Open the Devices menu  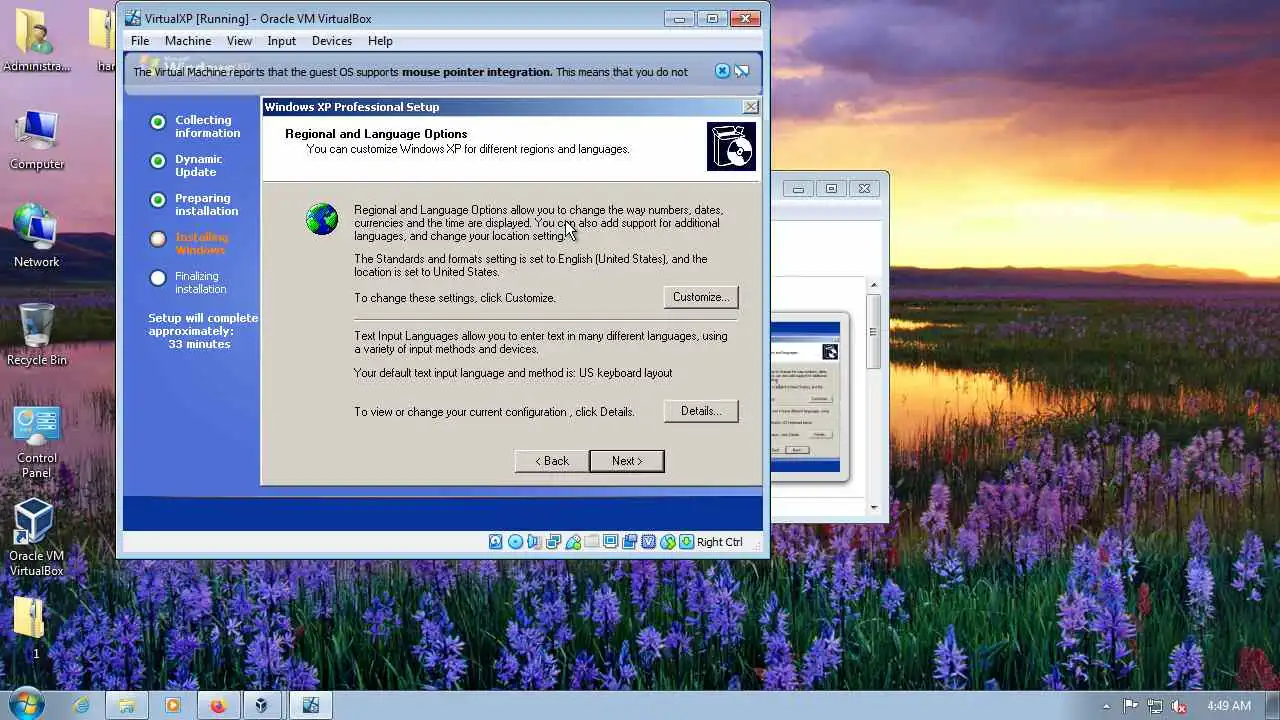coord(332,41)
